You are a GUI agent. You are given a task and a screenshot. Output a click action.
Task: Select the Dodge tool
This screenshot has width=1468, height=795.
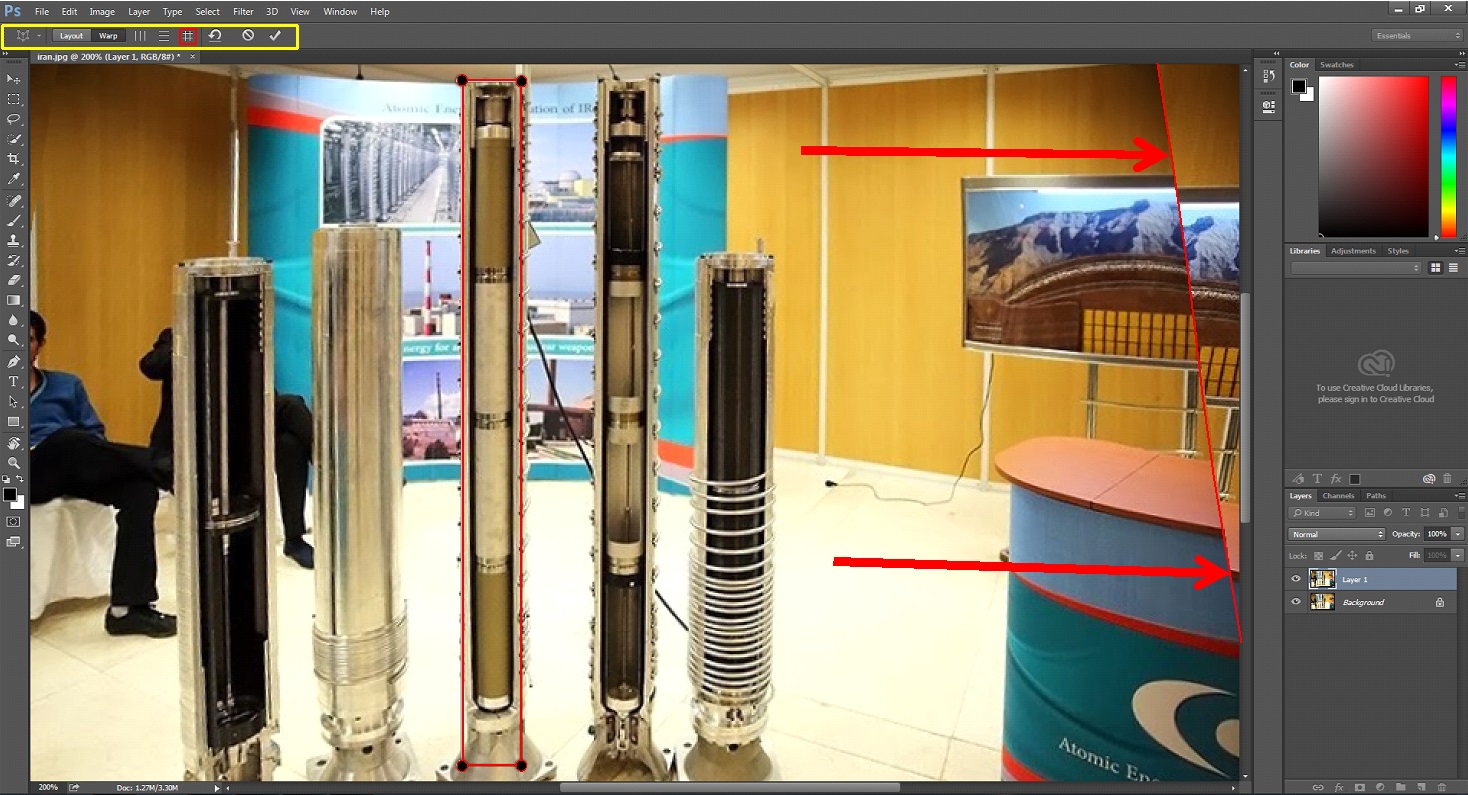tap(14, 341)
